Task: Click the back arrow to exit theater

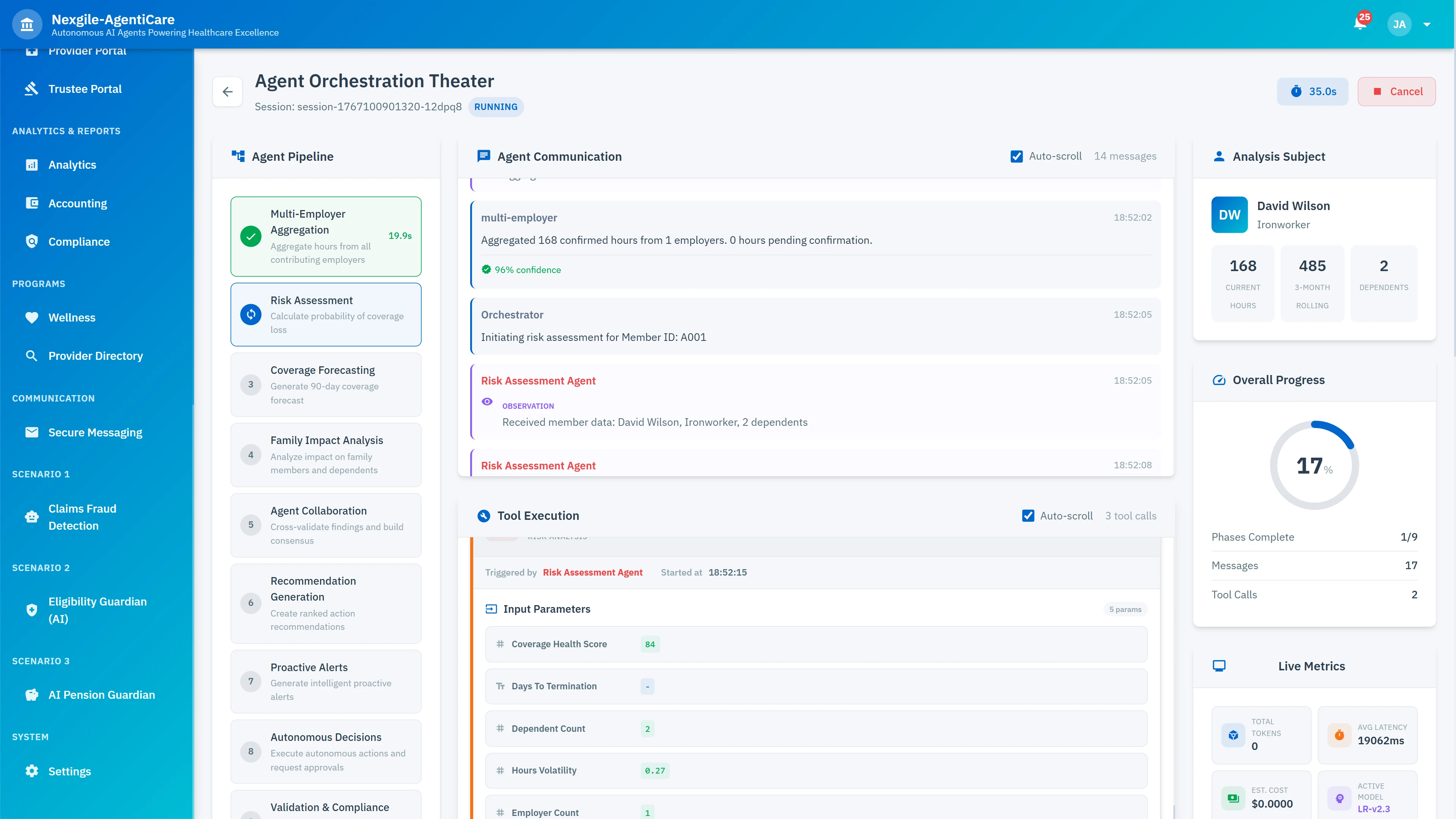Action: point(228,91)
